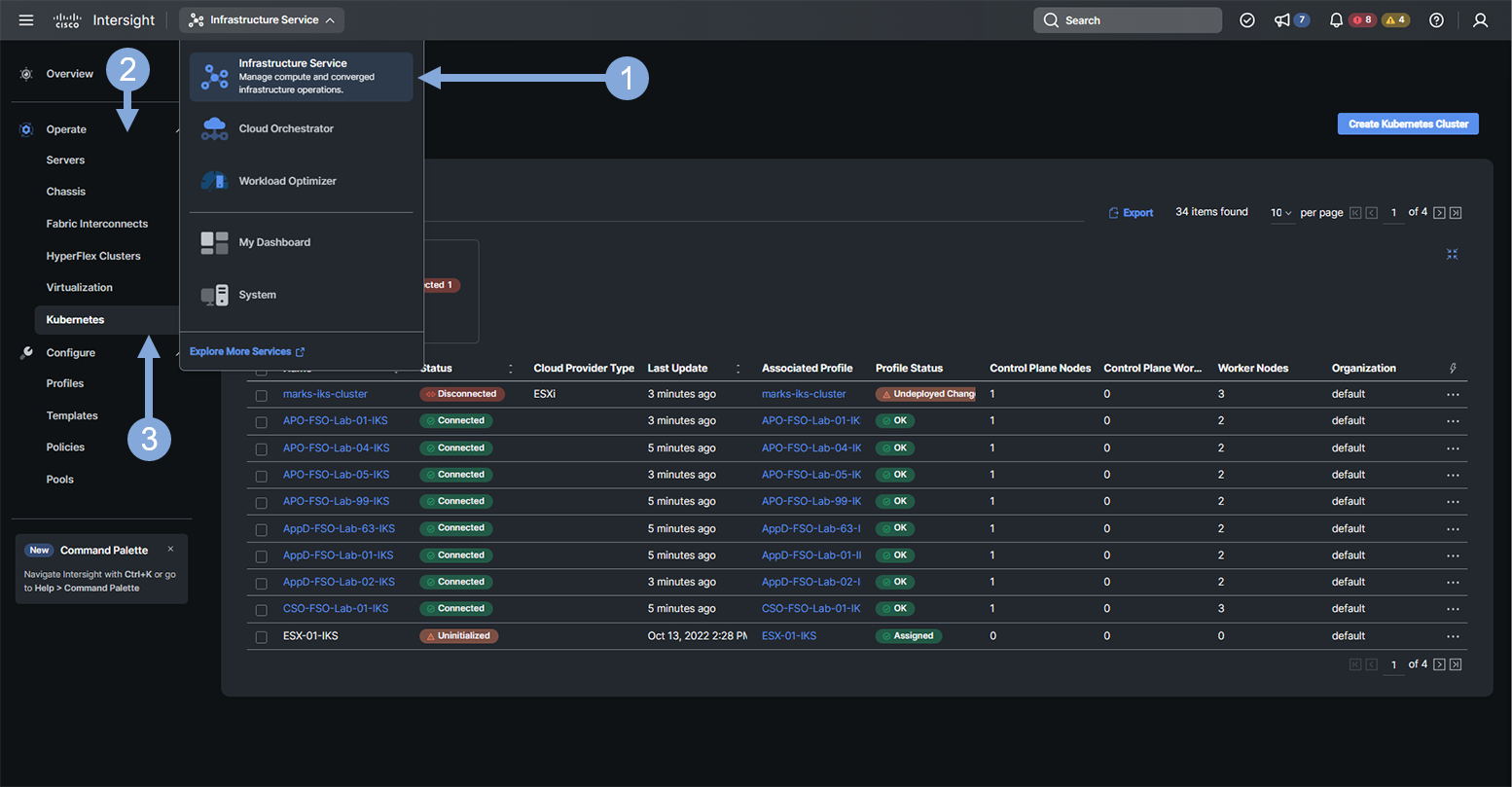This screenshot has height=787, width=1512.
Task: Open table column settings icon
Action: [x=1453, y=369]
